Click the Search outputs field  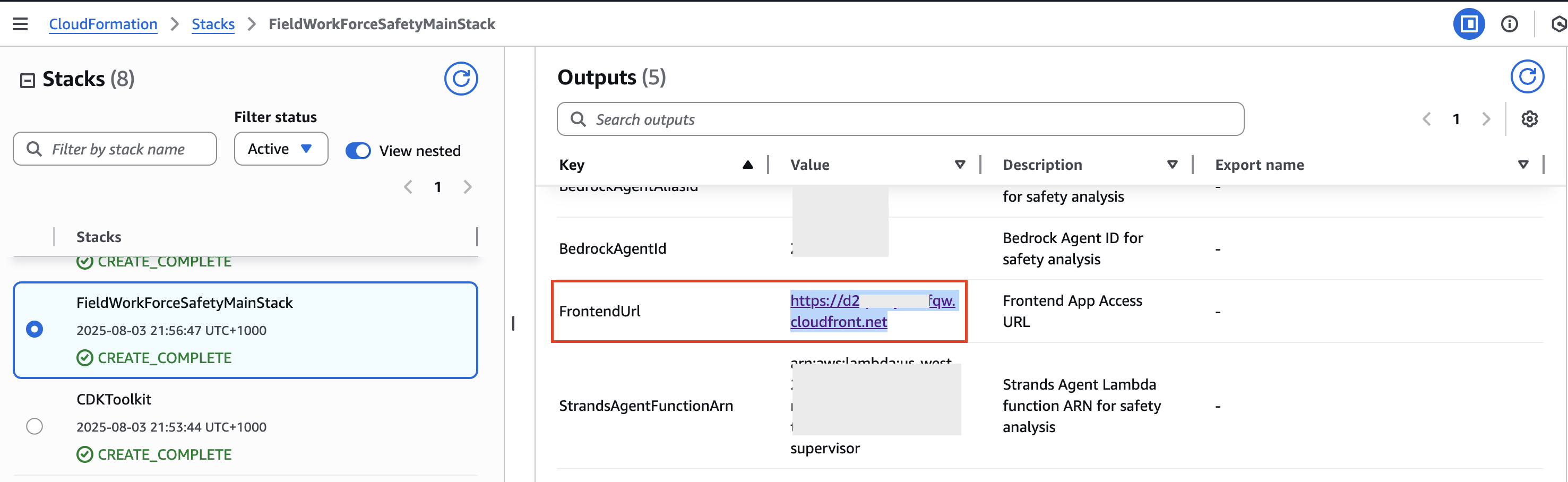900,119
